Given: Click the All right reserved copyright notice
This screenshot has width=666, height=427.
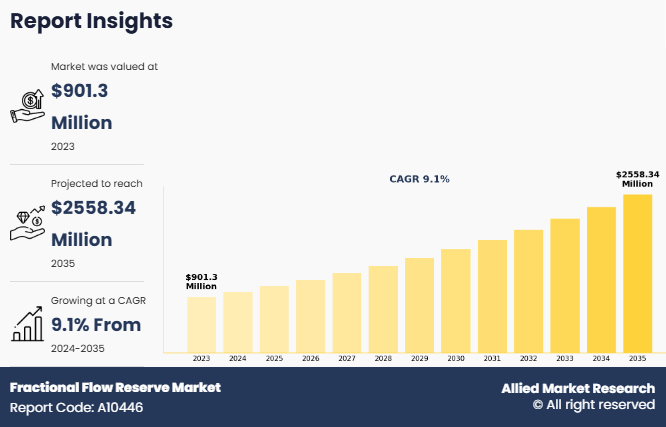Looking at the screenshot, I should tap(593, 406).
